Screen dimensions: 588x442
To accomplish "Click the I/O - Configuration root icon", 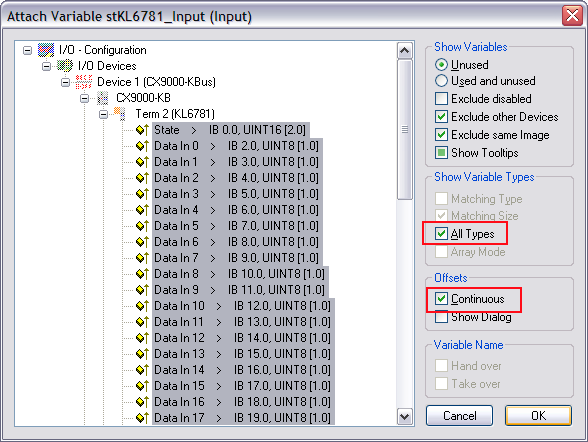I will (x=46, y=50).
